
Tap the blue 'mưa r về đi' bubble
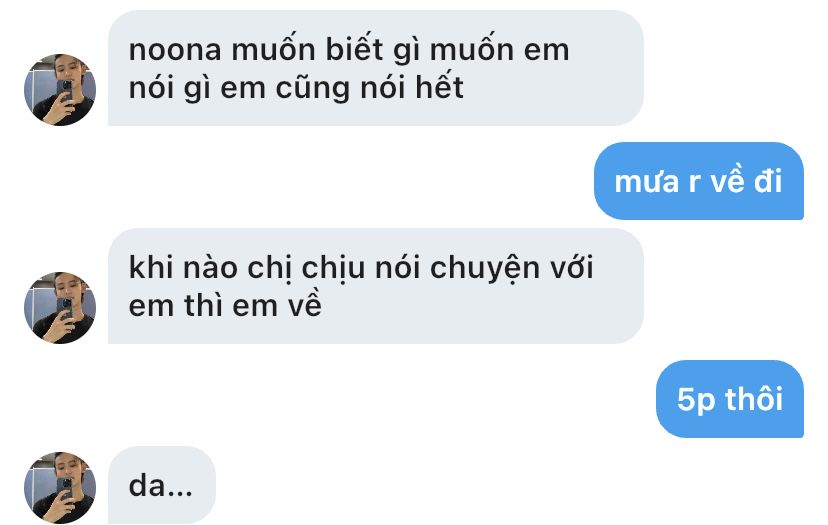pyautogui.click(x=699, y=181)
